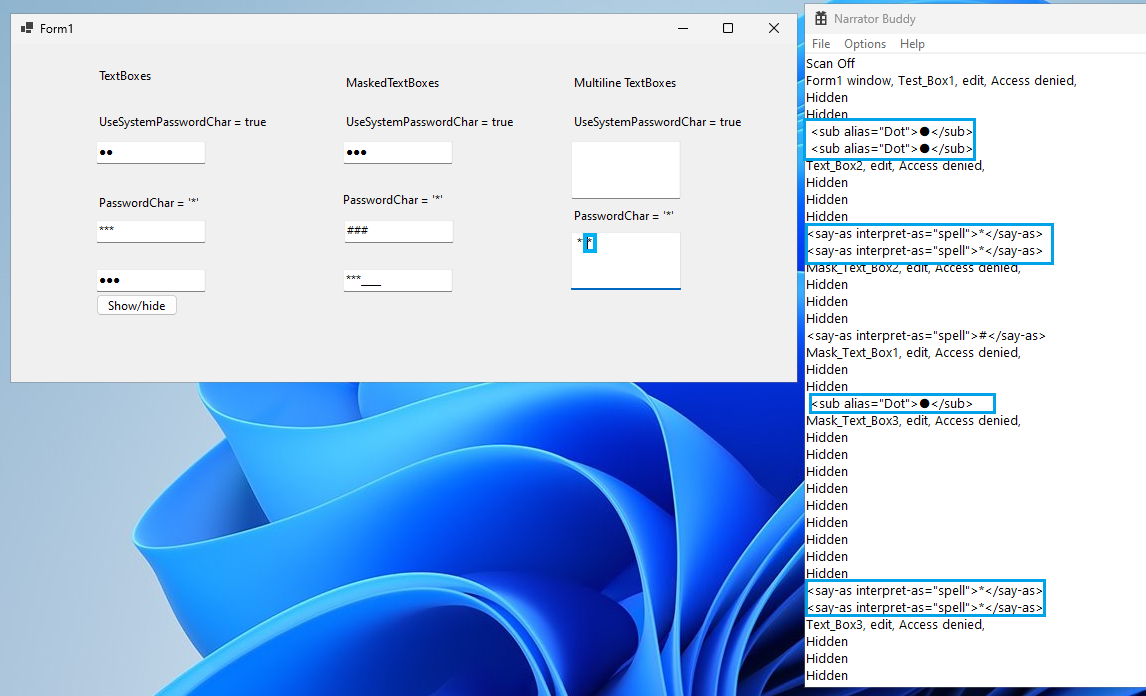
Task: Click inside the multiline PasswordChar TextBox
Action: tap(625, 260)
